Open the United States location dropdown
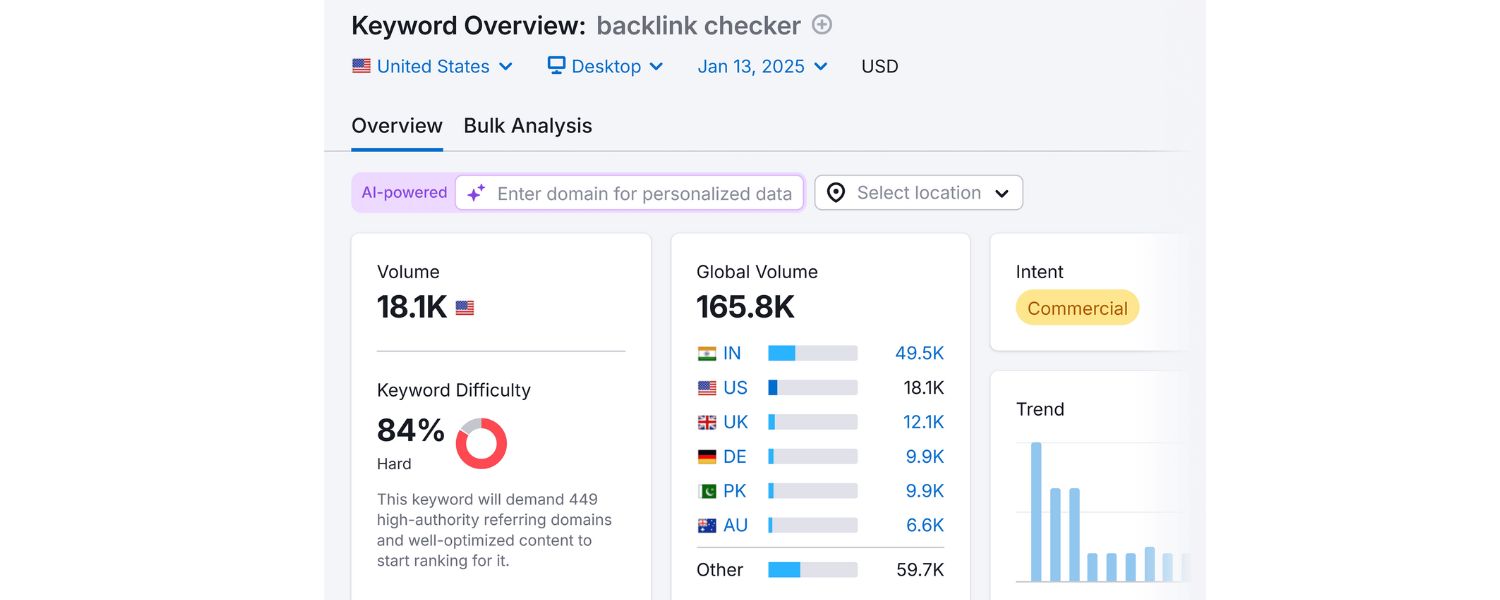The image size is (1500, 600). pyautogui.click(x=432, y=66)
